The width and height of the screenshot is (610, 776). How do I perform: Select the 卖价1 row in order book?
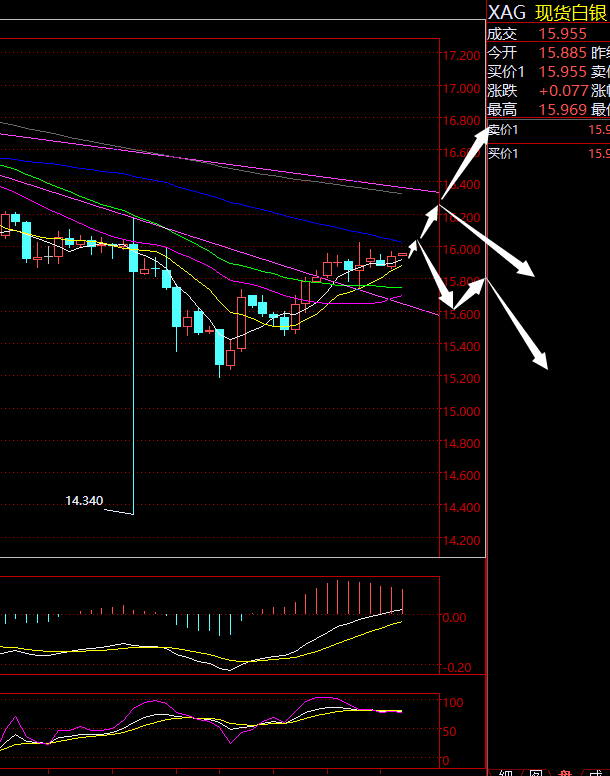pos(549,131)
